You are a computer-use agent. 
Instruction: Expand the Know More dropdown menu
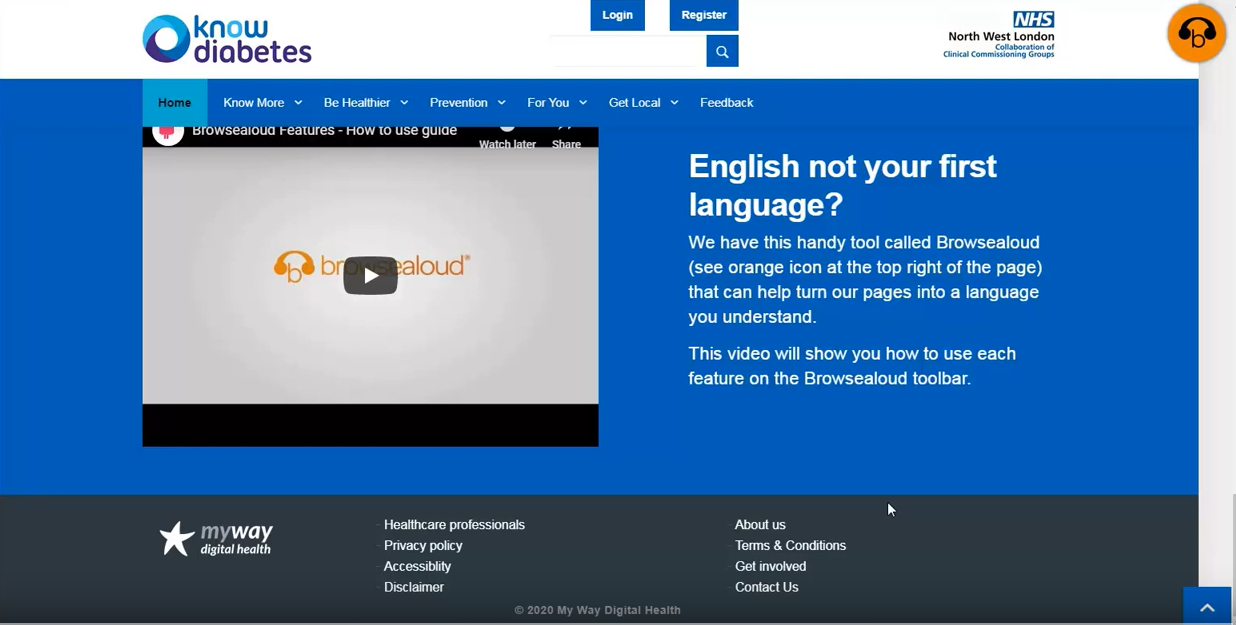262,103
